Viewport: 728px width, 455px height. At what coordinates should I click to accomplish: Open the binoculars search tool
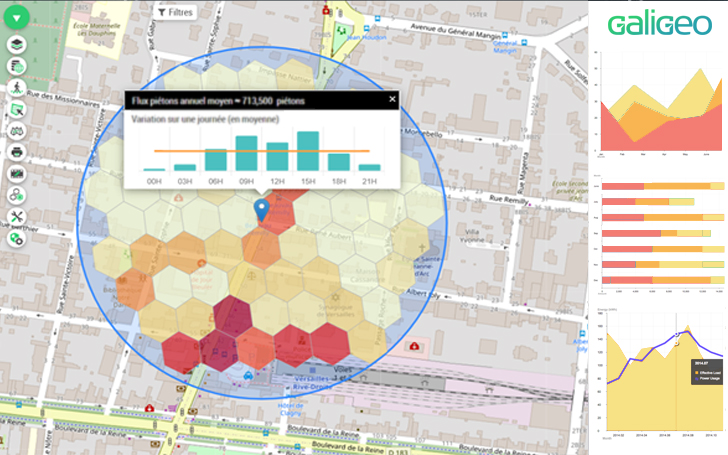click(17, 131)
